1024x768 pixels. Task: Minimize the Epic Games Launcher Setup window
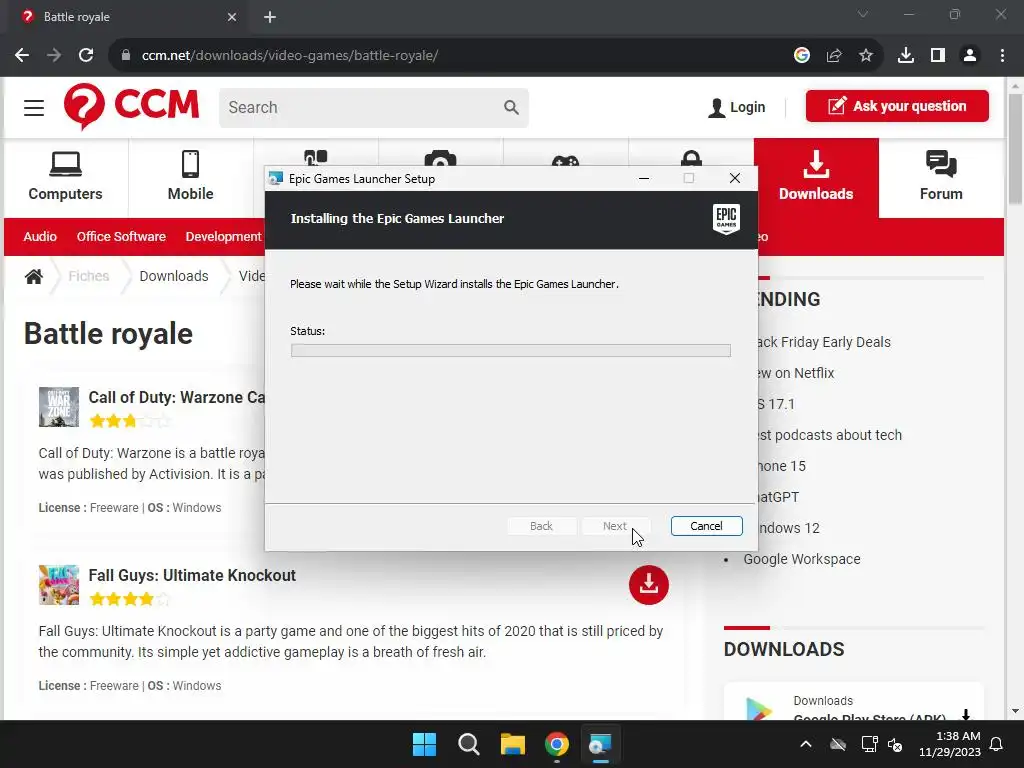click(644, 178)
